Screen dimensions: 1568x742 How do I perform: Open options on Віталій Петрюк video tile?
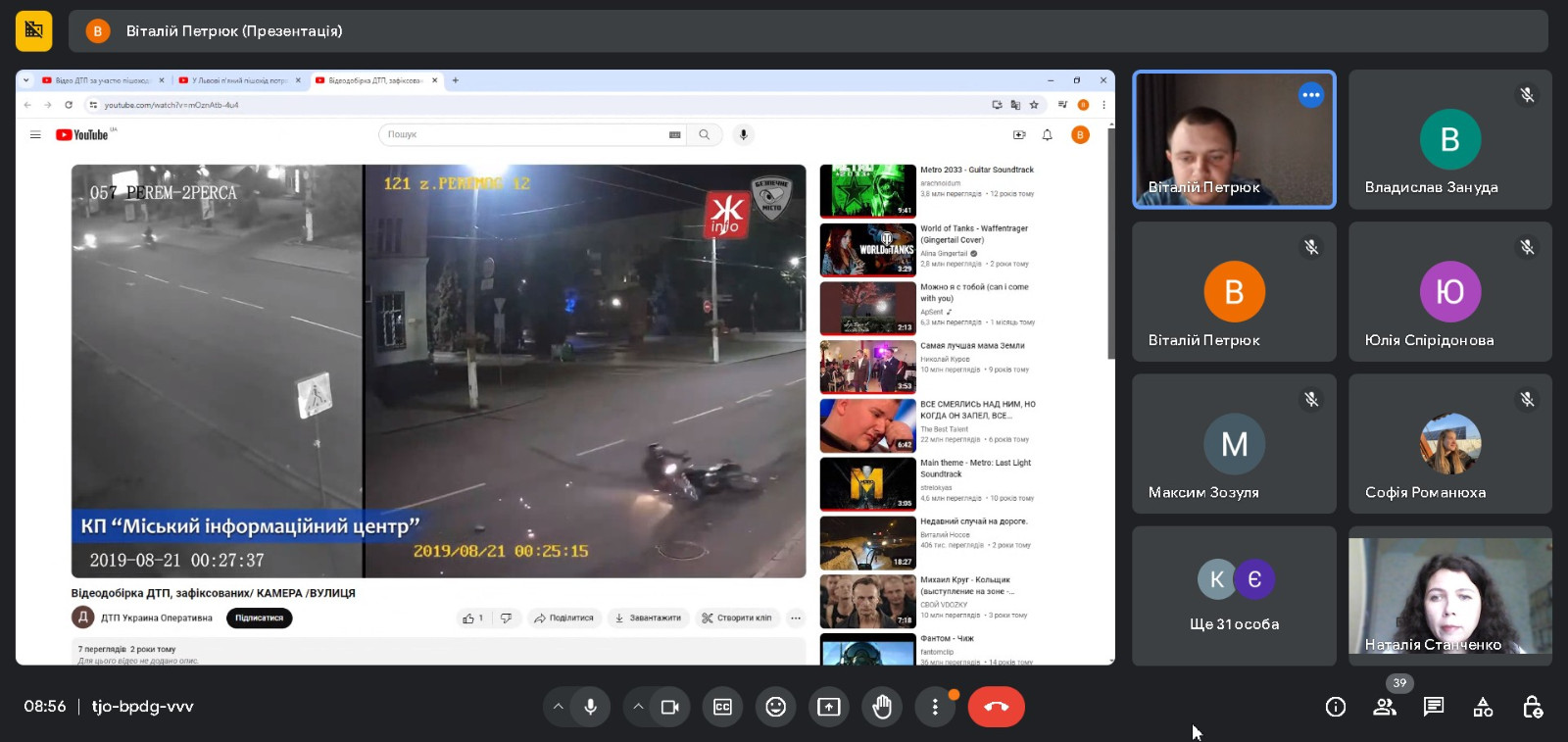1310,95
